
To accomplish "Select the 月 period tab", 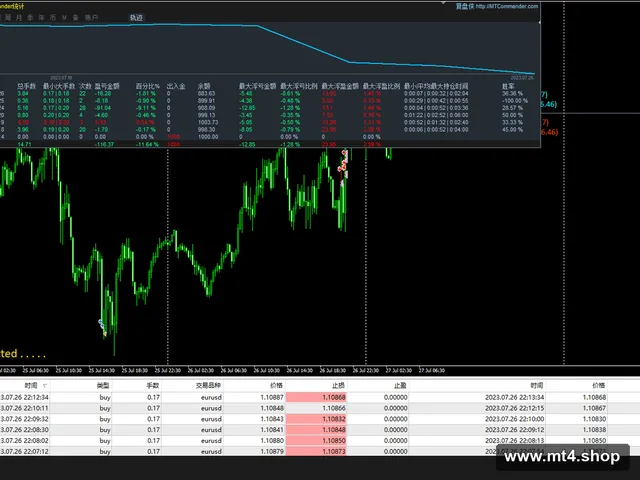I will 19,18.
